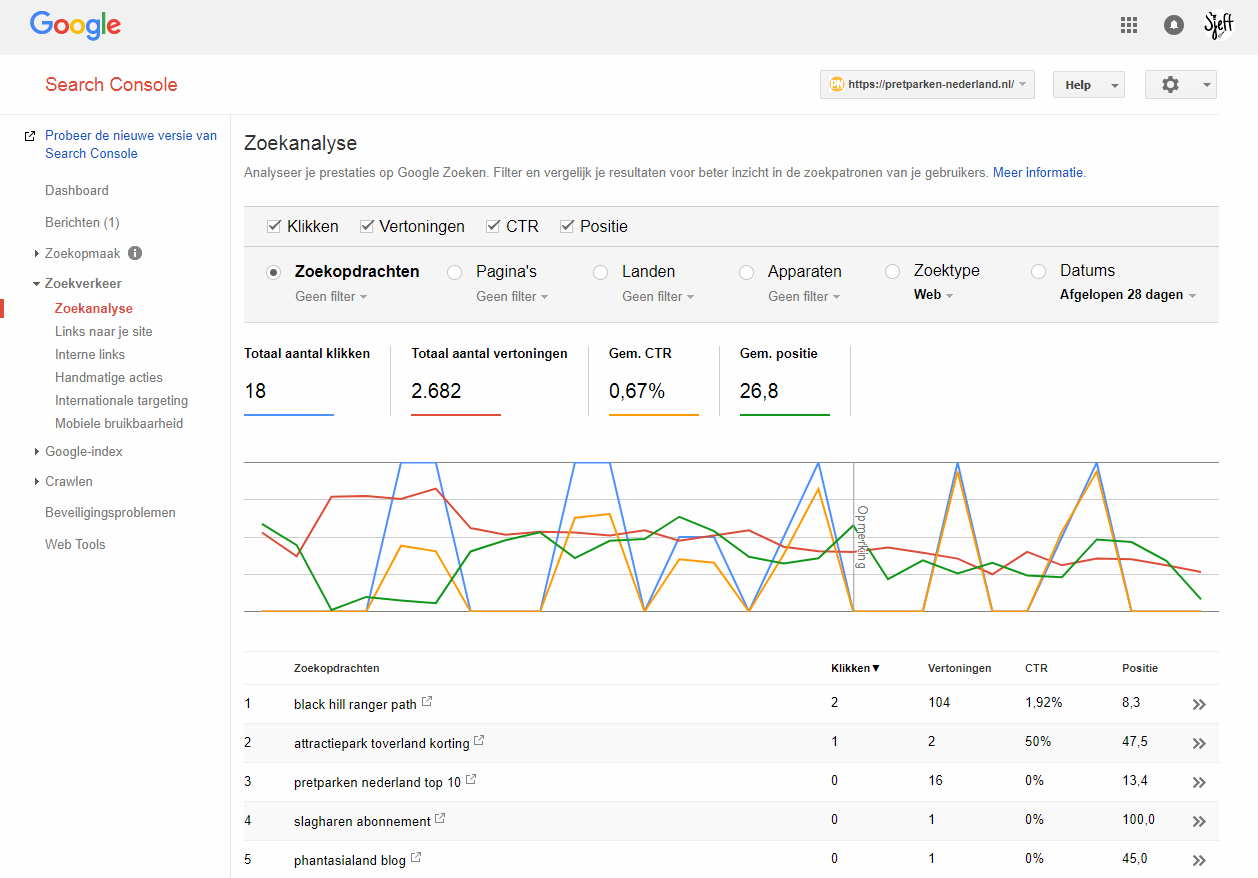This screenshot has width=1258, height=878.
Task: Select the Pagina's radio button
Action: click(x=454, y=272)
